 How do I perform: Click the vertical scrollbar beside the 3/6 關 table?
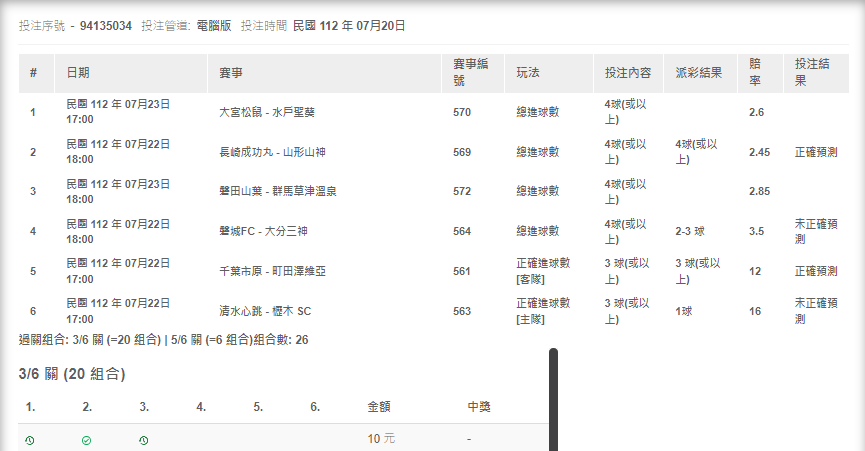[553, 400]
